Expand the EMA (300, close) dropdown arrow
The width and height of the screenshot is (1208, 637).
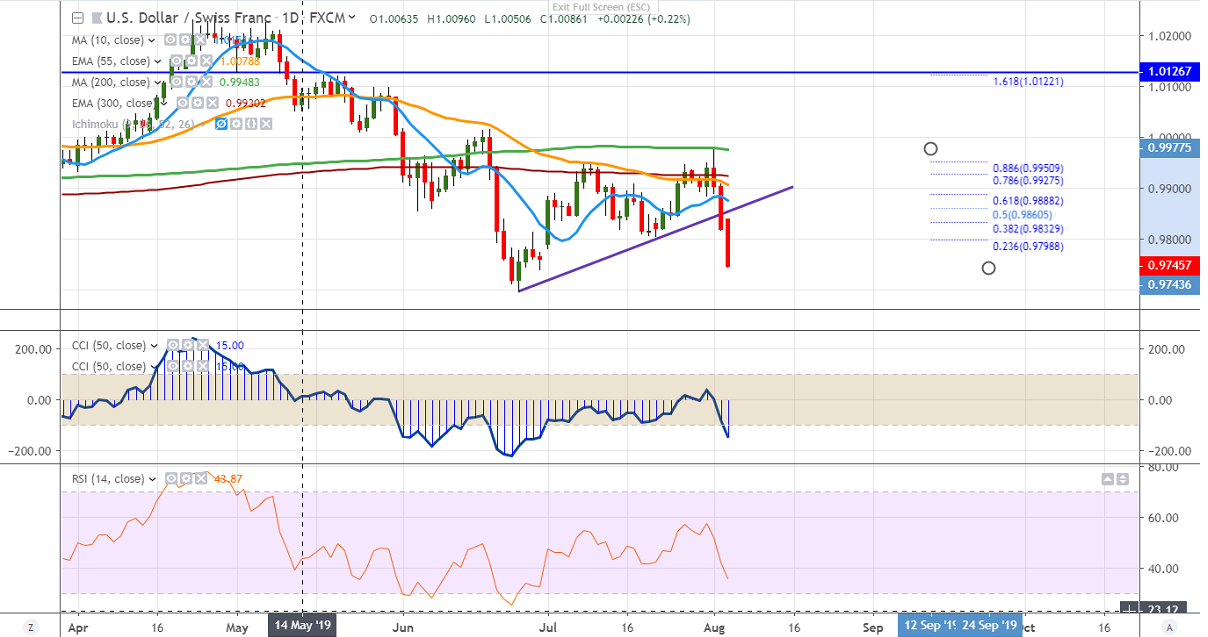click(164, 103)
